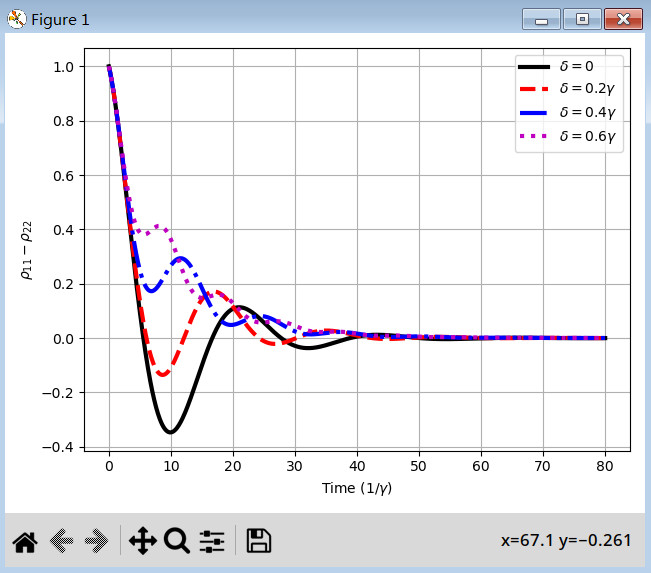Close the Figure 1 window
This screenshot has width=651, height=573.
(623, 19)
